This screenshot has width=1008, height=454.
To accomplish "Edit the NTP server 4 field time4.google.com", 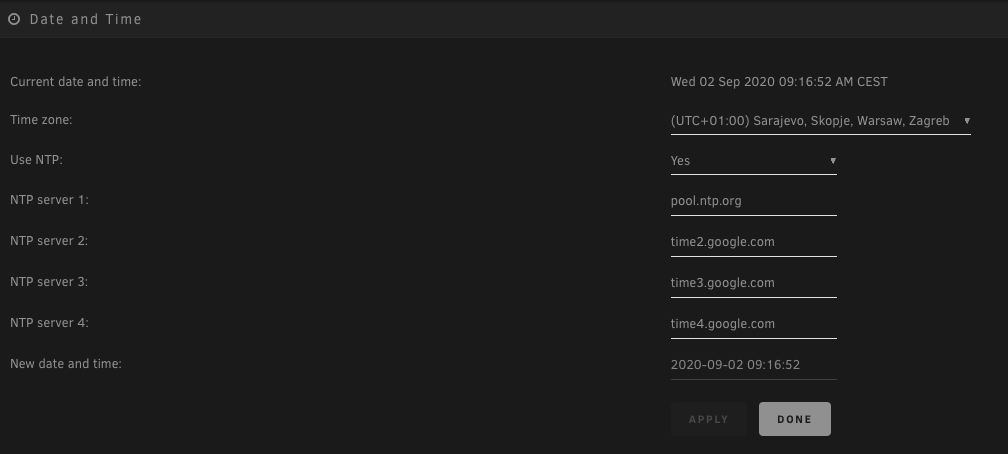I will pos(753,324).
